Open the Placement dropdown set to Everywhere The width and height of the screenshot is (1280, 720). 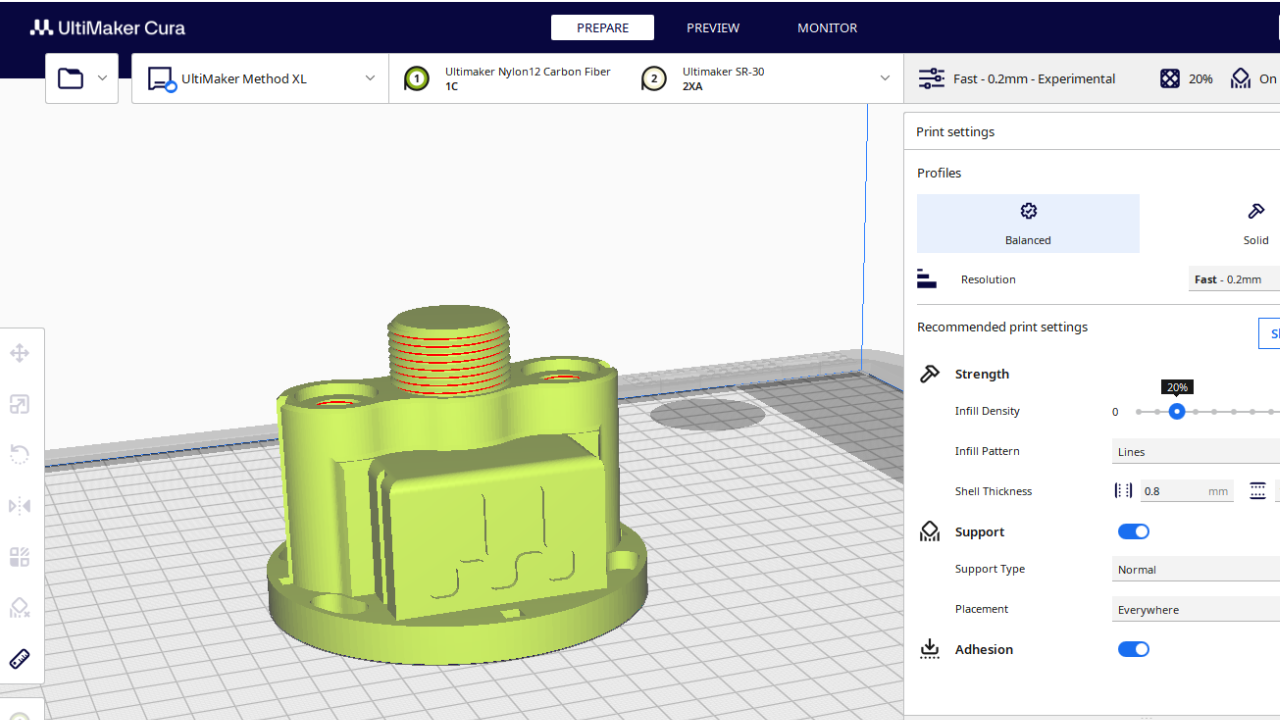click(x=1195, y=609)
